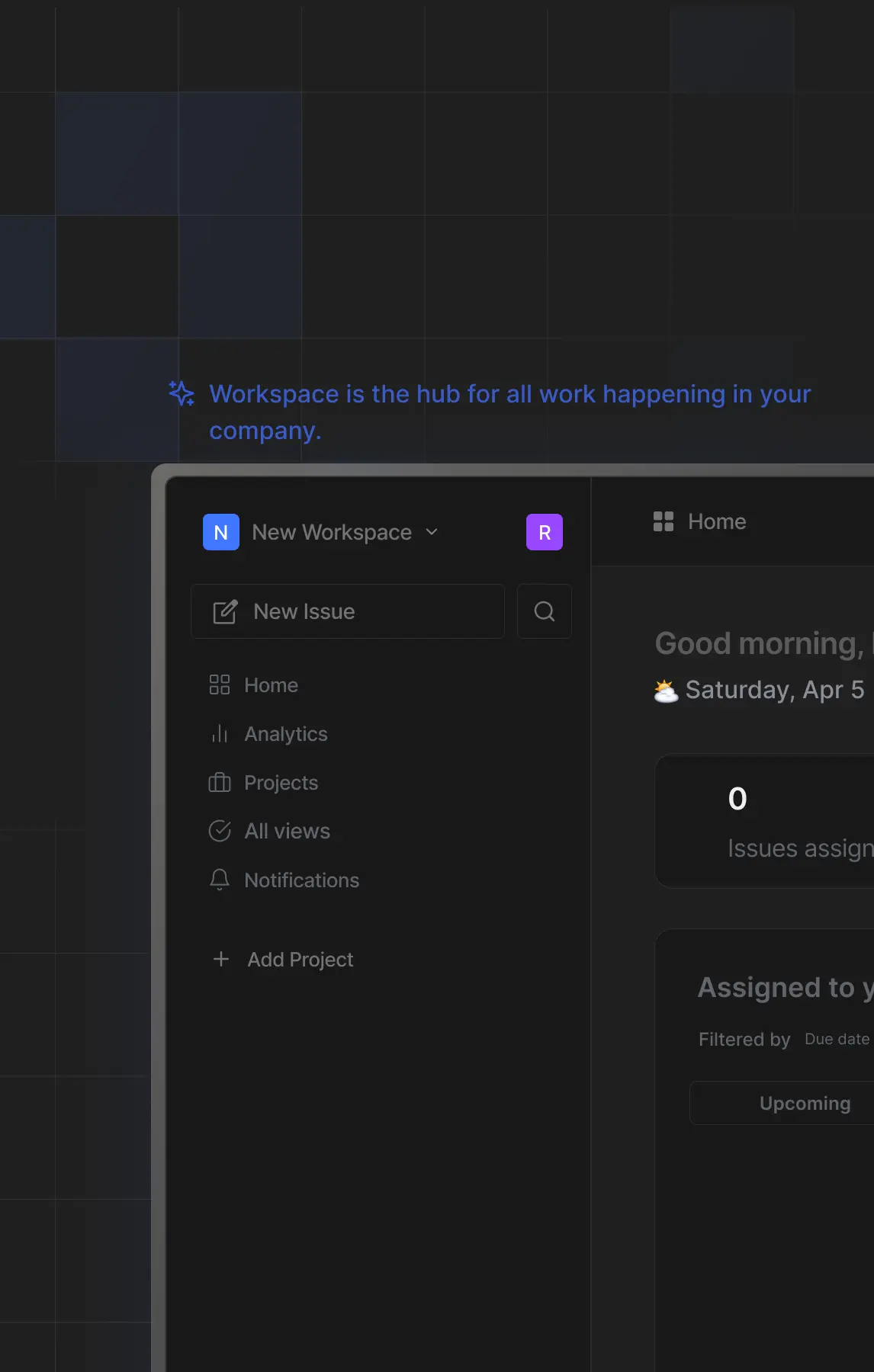This screenshot has width=874, height=1372.
Task: Click the Notifications bell icon
Action: pyautogui.click(x=220, y=880)
